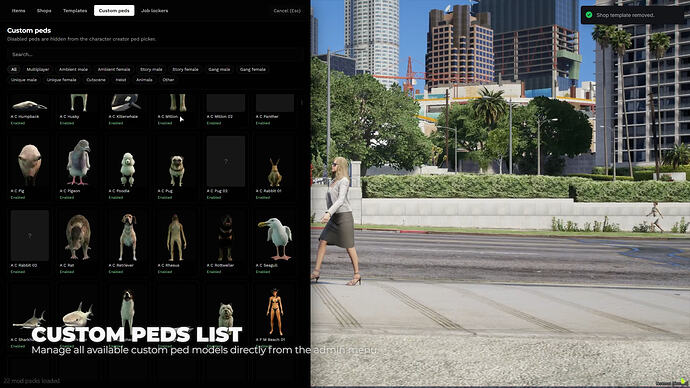This screenshot has width=690, height=388.
Task: Select the Pig ped thumbnail
Action: point(29,162)
